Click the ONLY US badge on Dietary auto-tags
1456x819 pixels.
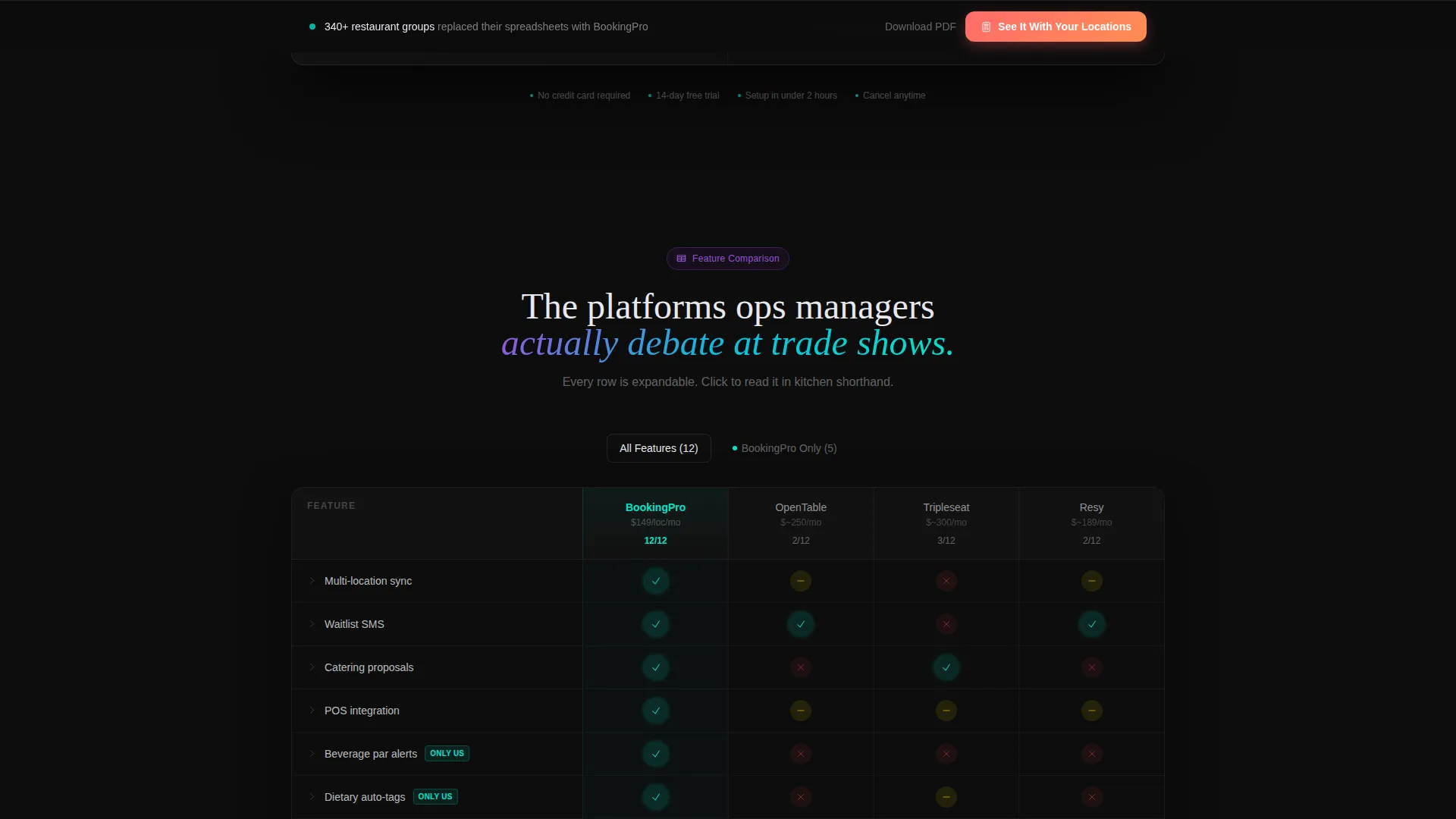click(435, 796)
